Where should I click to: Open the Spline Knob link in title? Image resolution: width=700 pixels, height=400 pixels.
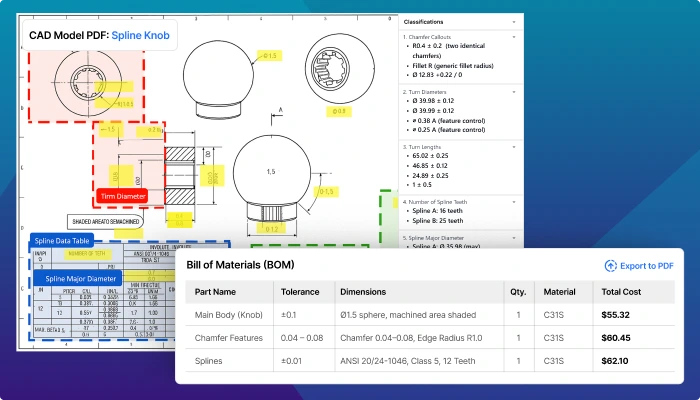[140, 35]
